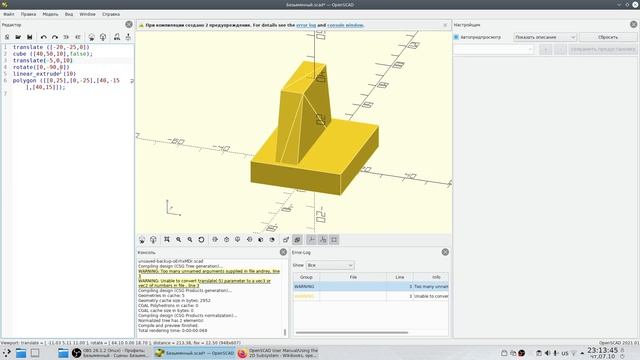
Task: Indent the selected code lines
Action: (78, 37)
